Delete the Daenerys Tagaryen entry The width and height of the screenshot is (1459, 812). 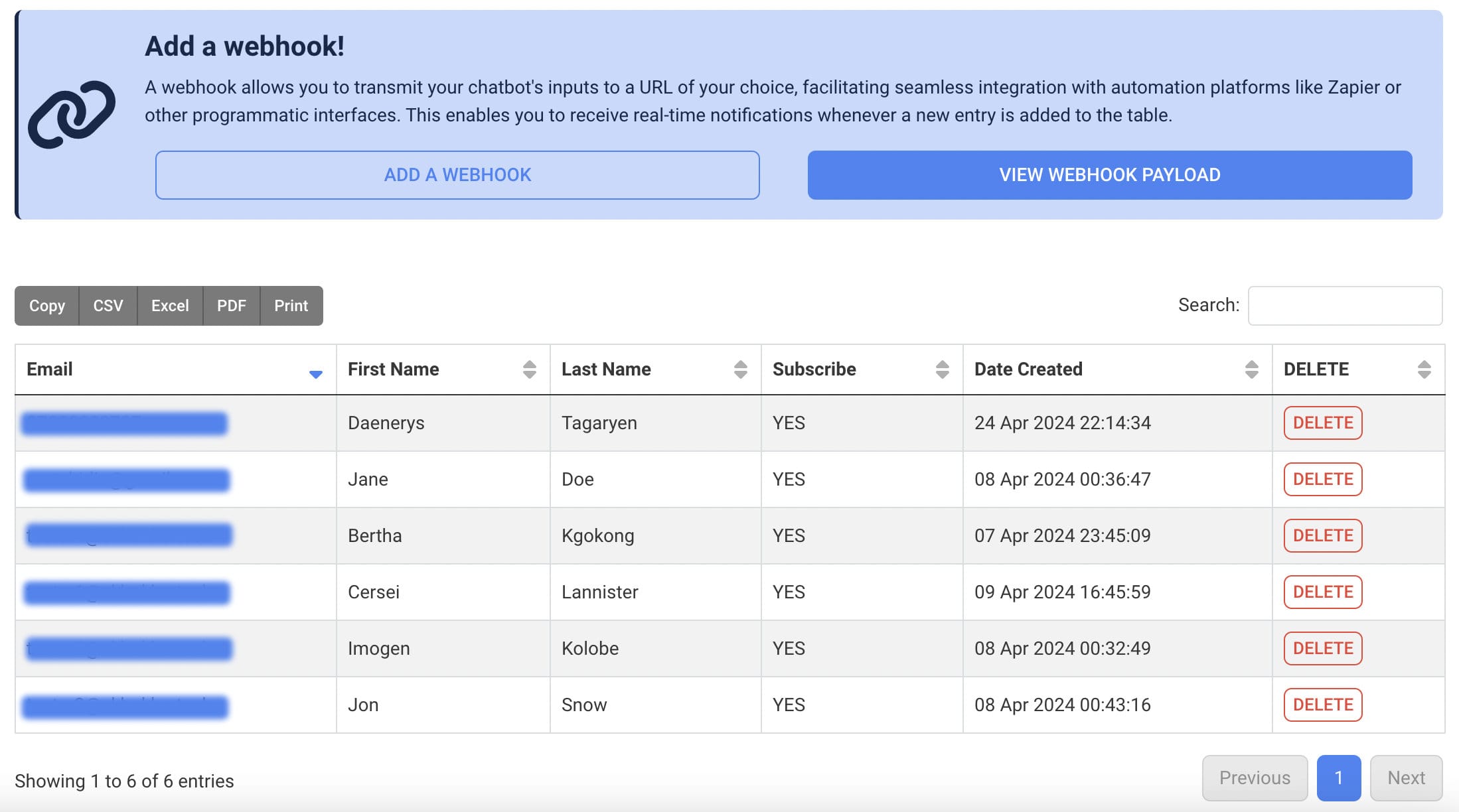click(1322, 423)
